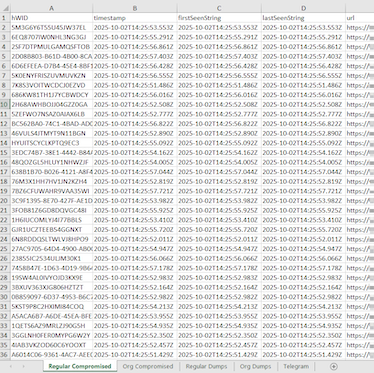Select hWID cell 686KW81TH1J7YCBWDCY
Viewport: 374px width, 373px height.
pyautogui.click(x=51, y=95)
